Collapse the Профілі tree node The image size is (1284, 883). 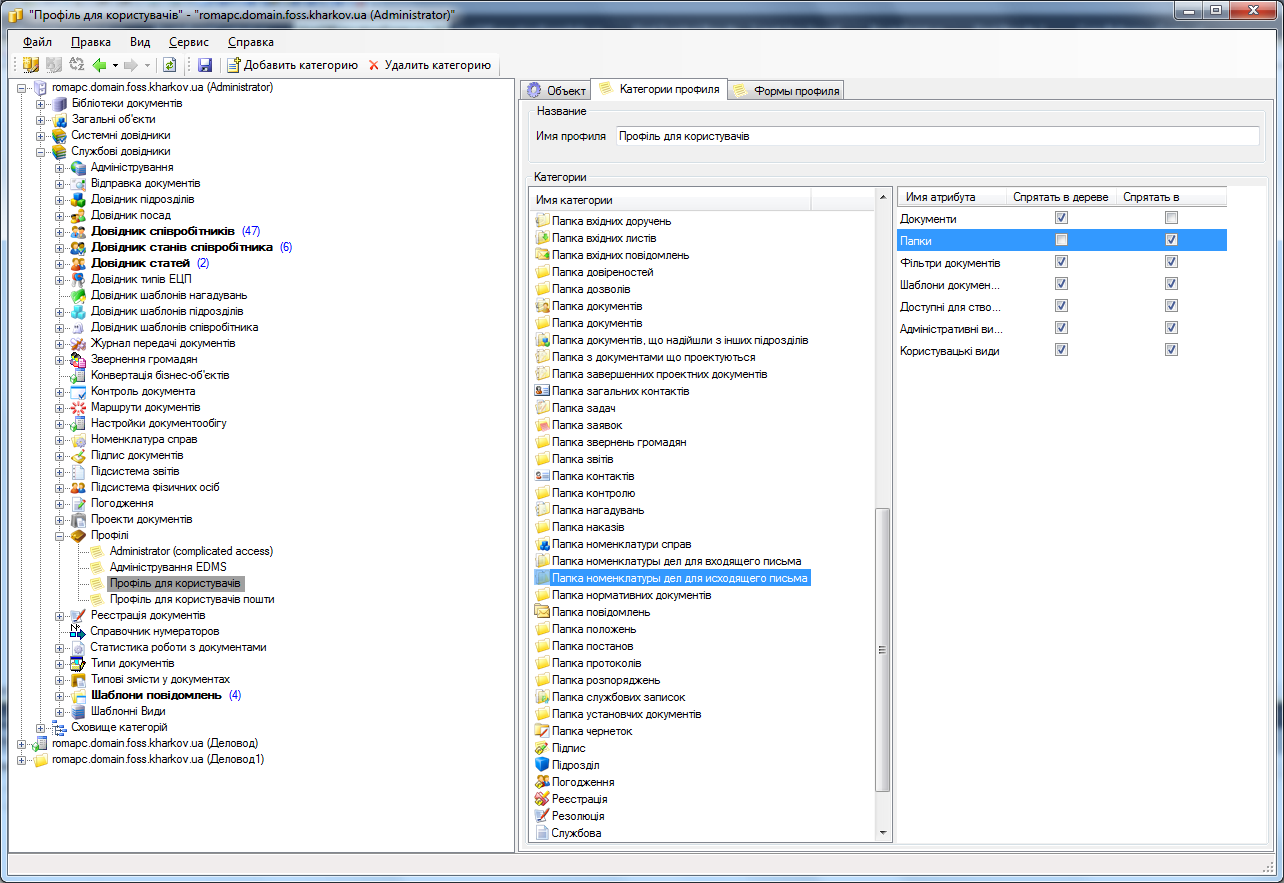point(59,535)
